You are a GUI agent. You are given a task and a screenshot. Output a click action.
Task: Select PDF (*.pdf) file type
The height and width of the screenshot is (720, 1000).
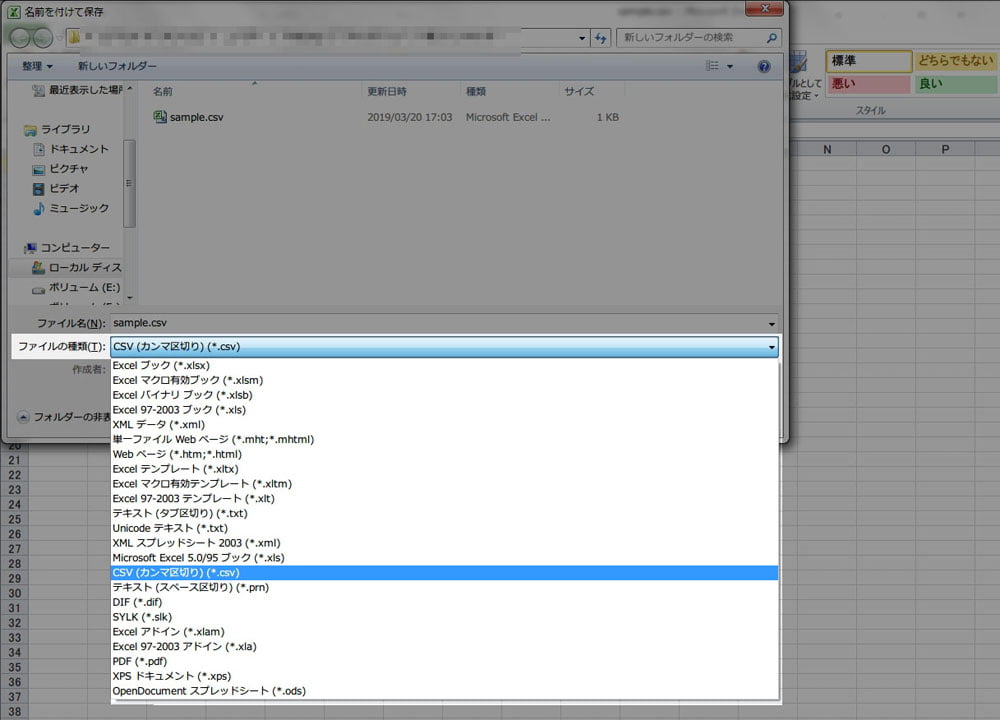click(x=445, y=661)
